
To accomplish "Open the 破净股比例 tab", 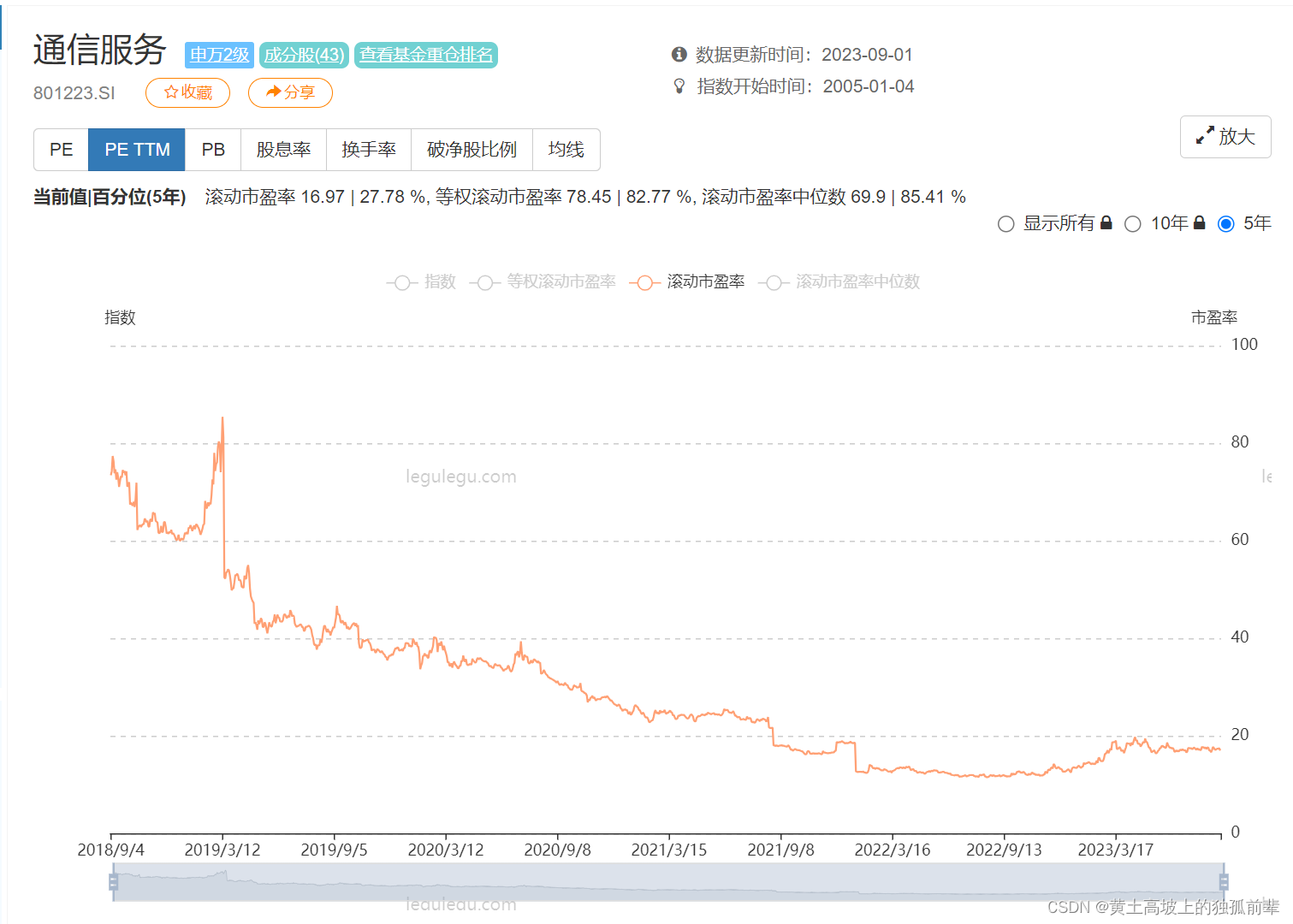I will click(x=472, y=150).
